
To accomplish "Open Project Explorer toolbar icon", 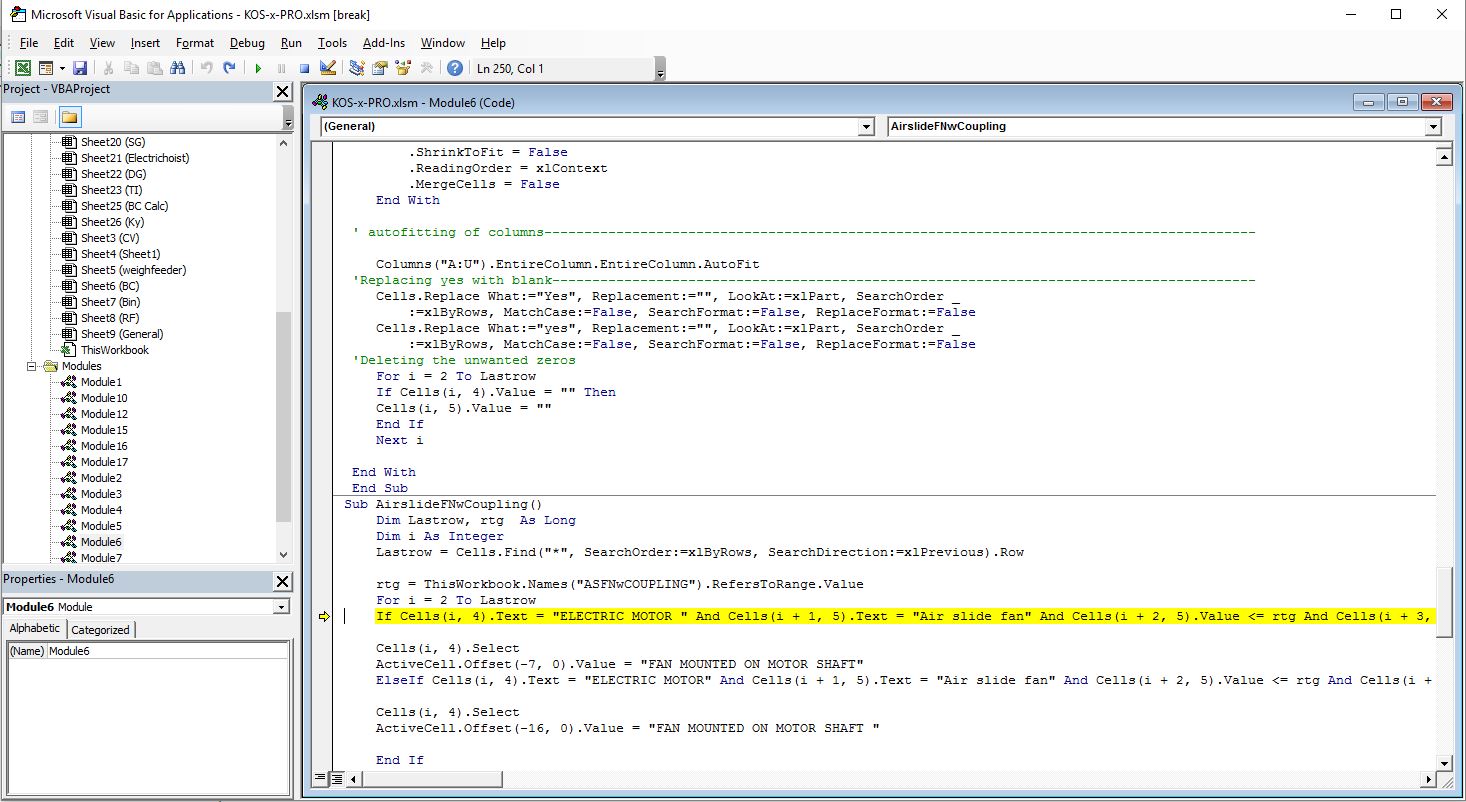I will coord(357,68).
